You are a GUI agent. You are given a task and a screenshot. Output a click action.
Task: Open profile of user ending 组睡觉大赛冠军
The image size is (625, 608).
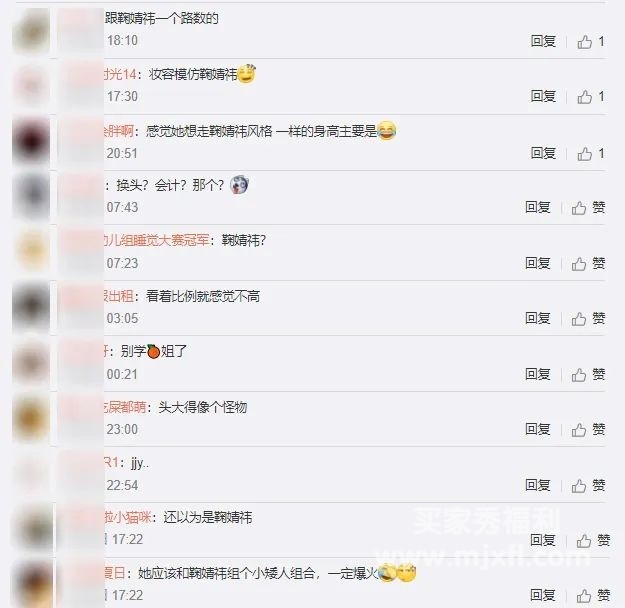(x=156, y=240)
